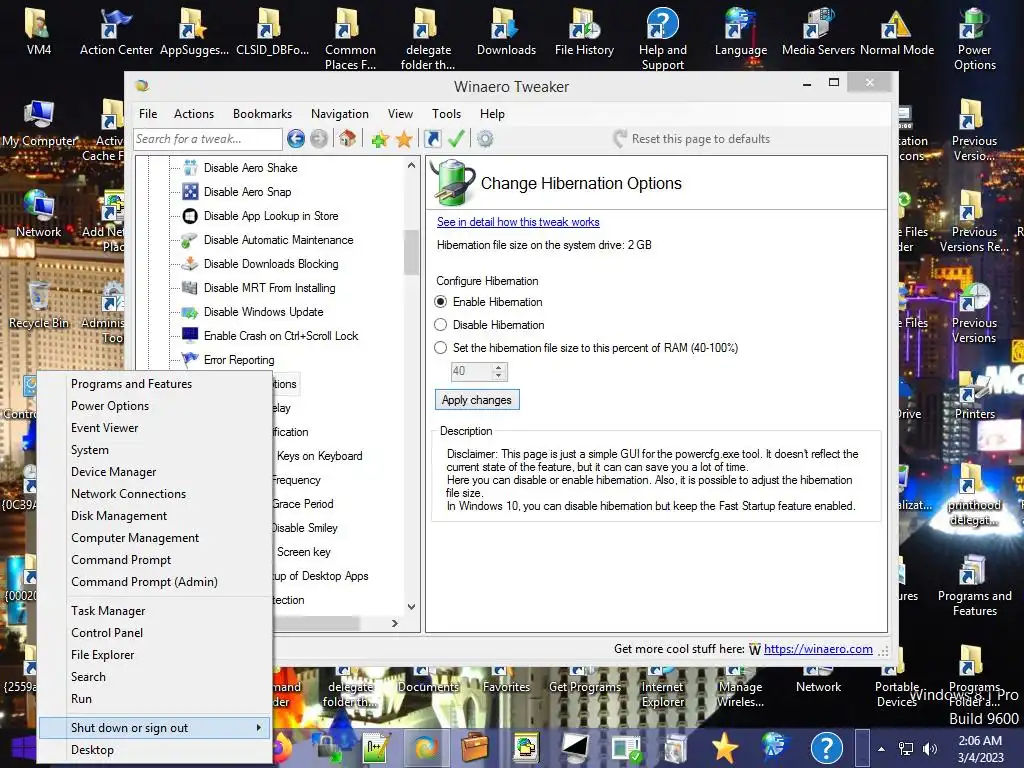The height and width of the screenshot is (768, 1024).
Task: Open the Help menu in Winaero Tweaker
Action: tap(492, 114)
